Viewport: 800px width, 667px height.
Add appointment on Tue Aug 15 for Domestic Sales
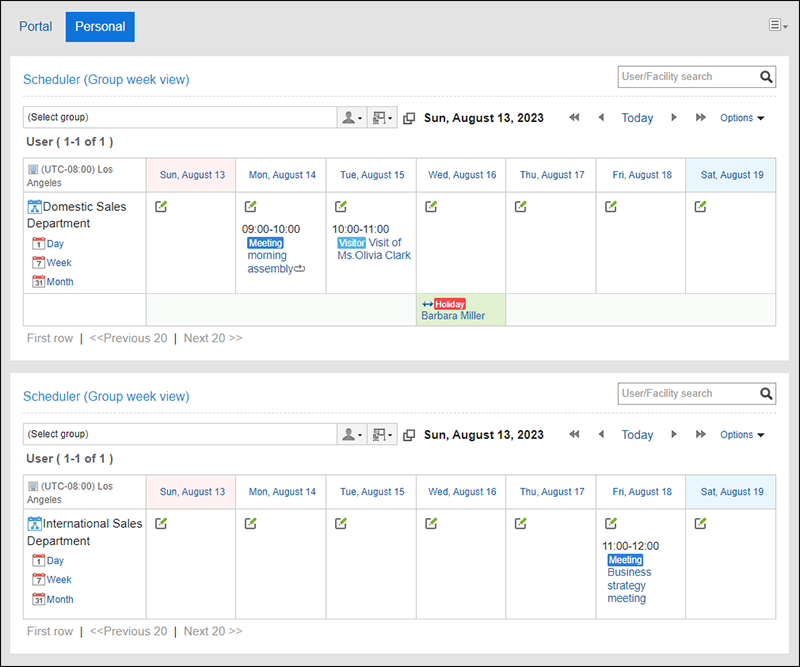tap(341, 207)
